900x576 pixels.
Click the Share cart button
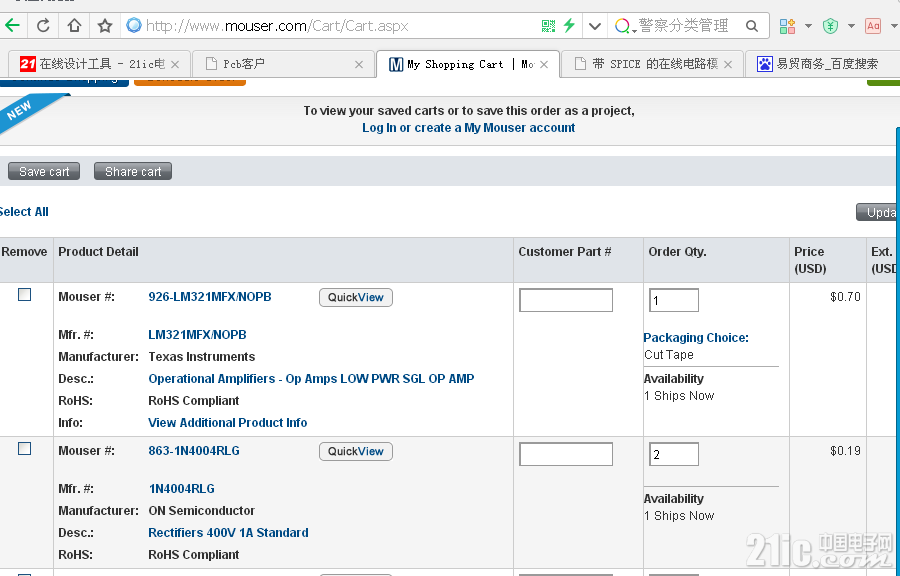(x=133, y=172)
